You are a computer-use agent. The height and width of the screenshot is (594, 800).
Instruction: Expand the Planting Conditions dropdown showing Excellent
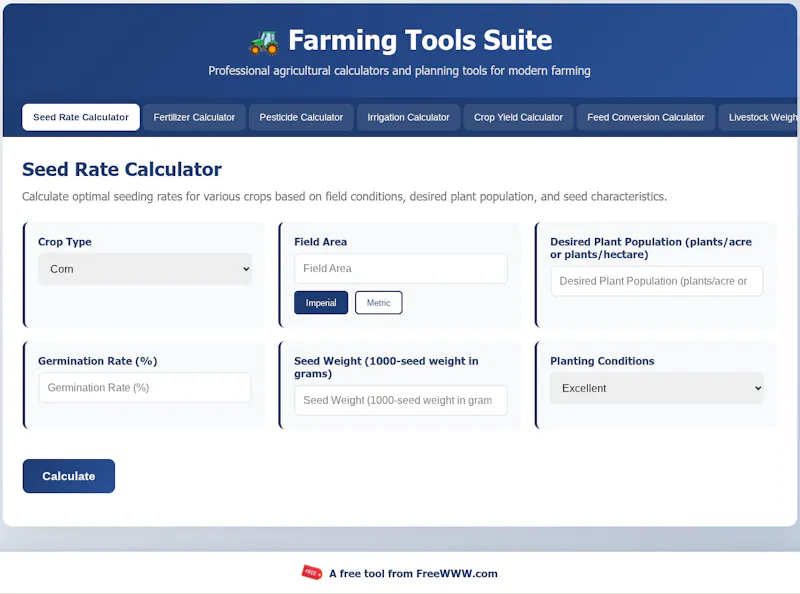click(657, 388)
